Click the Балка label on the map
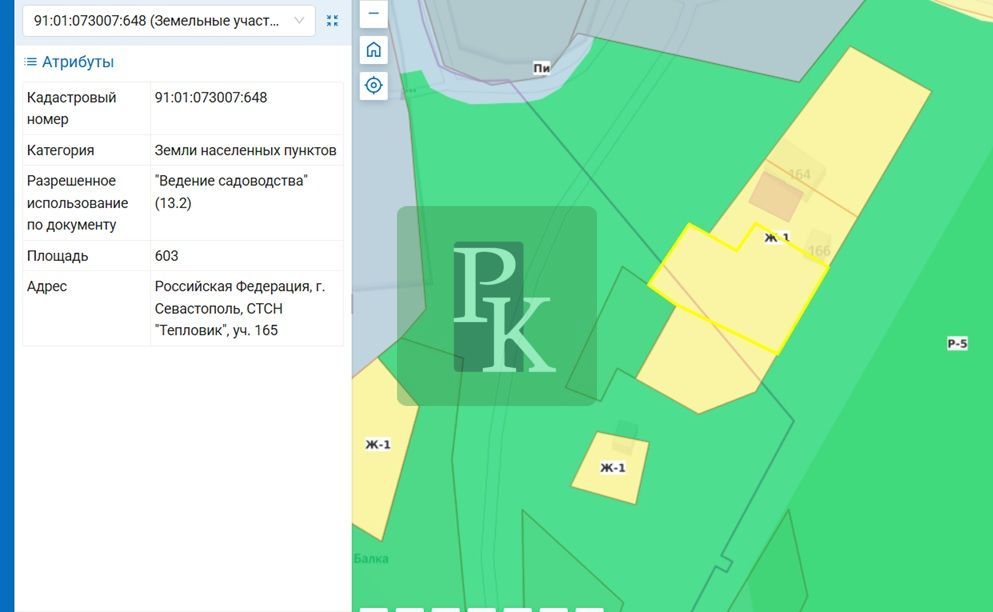 [x=371, y=558]
